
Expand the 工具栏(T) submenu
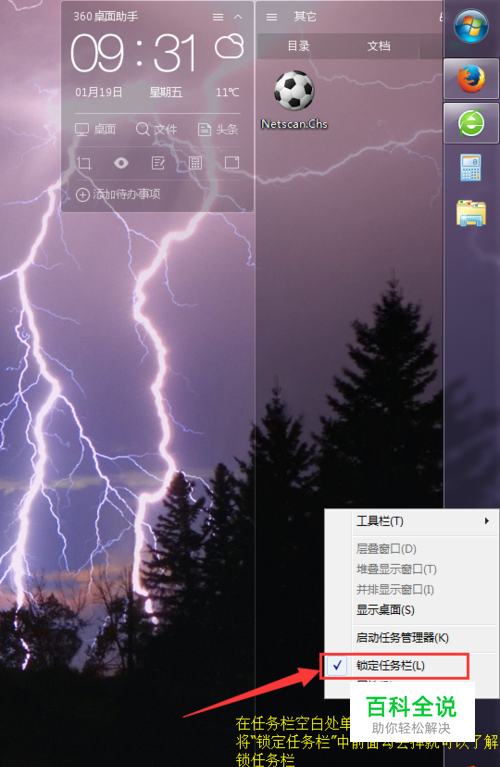411,521
